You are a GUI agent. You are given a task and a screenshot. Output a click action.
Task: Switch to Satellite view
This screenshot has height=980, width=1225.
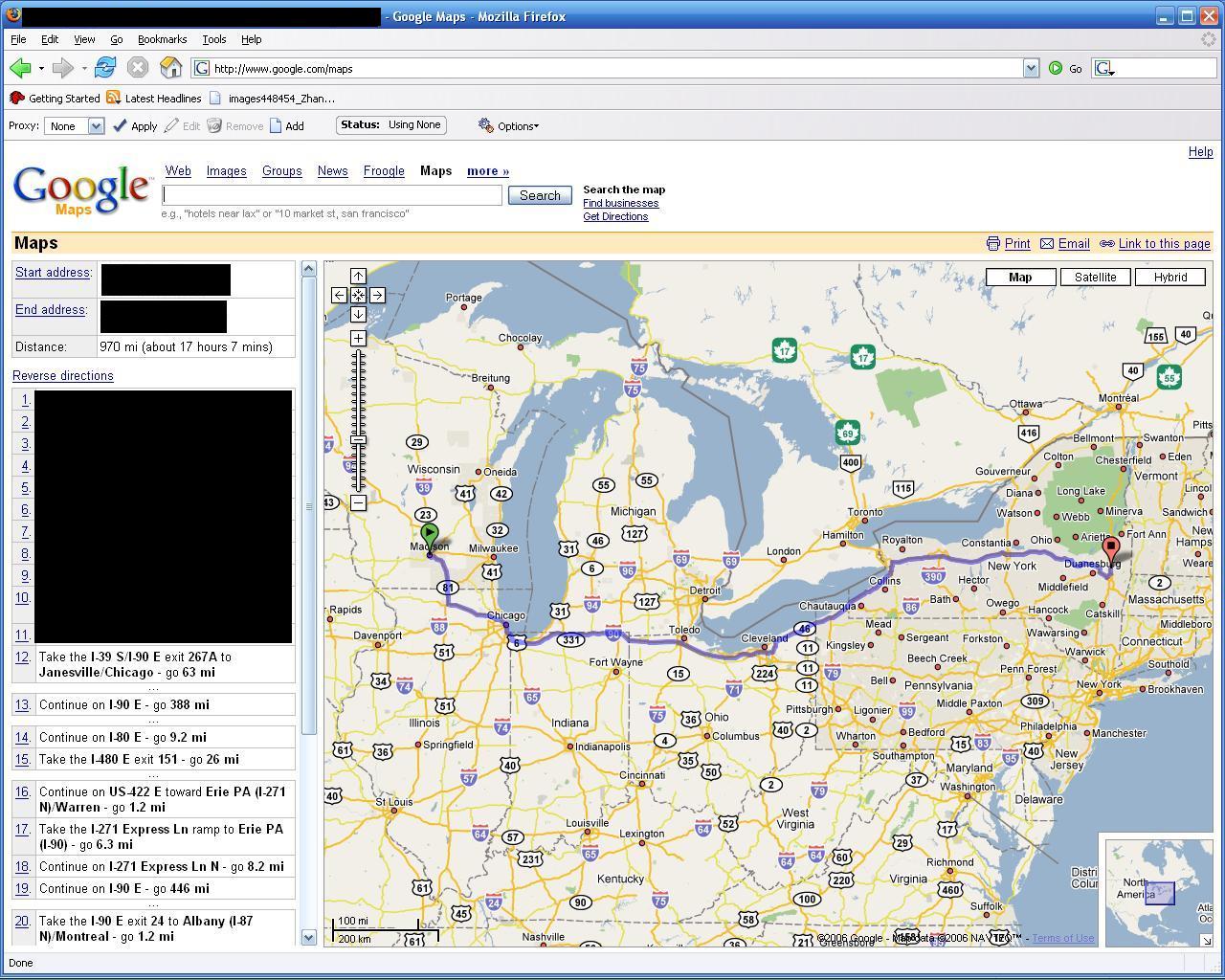[1095, 277]
